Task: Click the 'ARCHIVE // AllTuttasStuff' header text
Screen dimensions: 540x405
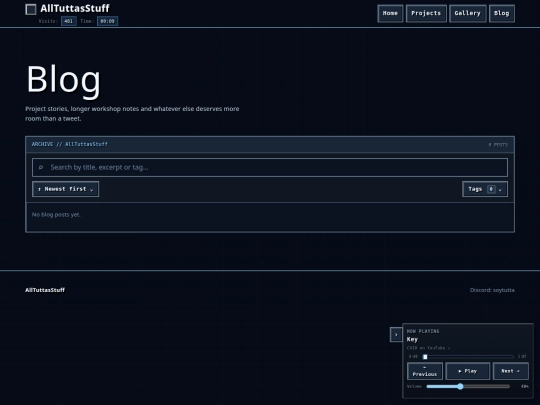Action: pos(70,144)
